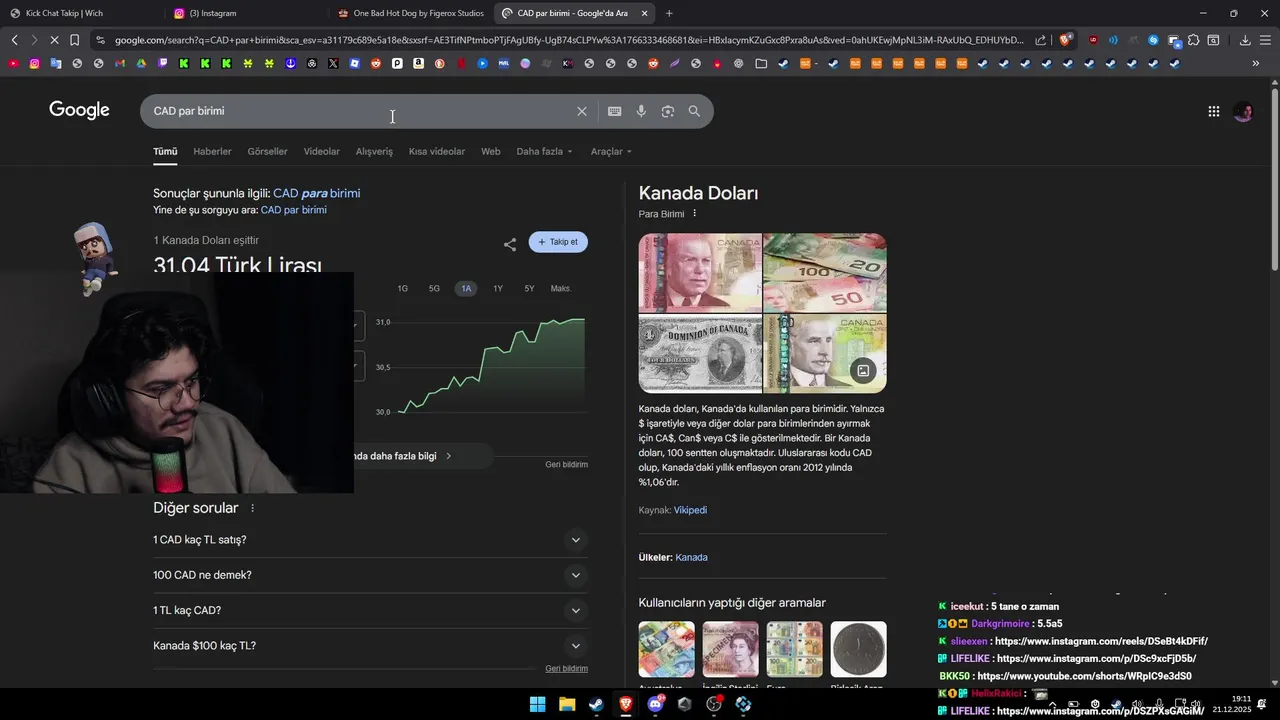Switch to the Kısa videolar tab
Image resolution: width=1280 pixels, height=720 pixels.
point(437,152)
